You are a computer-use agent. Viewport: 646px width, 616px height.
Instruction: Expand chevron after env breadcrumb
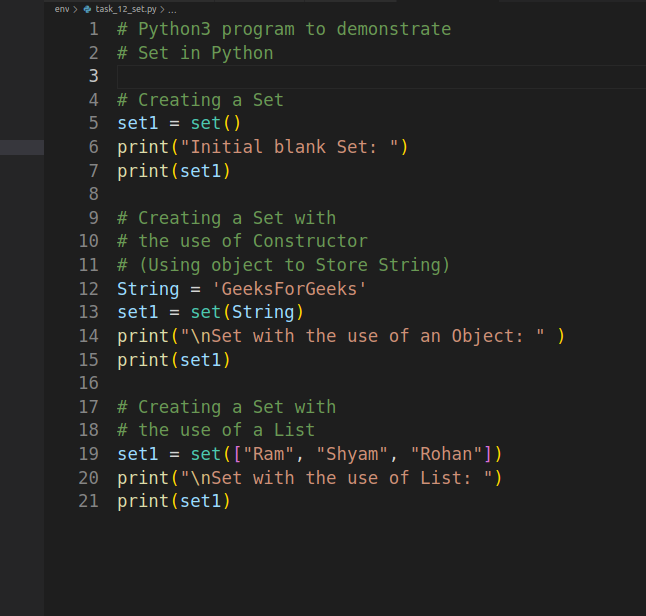tap(75, 9)
